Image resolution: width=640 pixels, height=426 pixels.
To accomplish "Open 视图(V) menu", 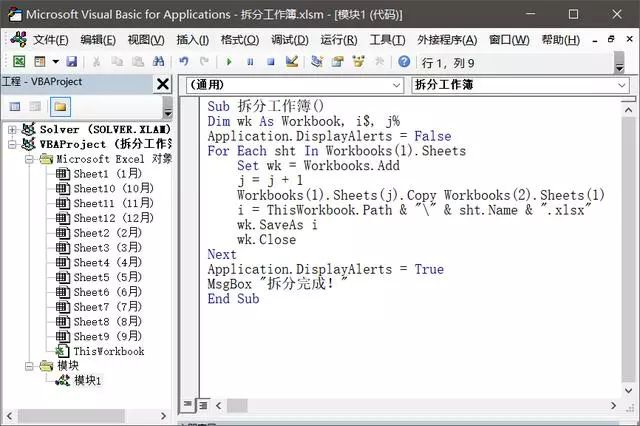I will click(146, 40).
